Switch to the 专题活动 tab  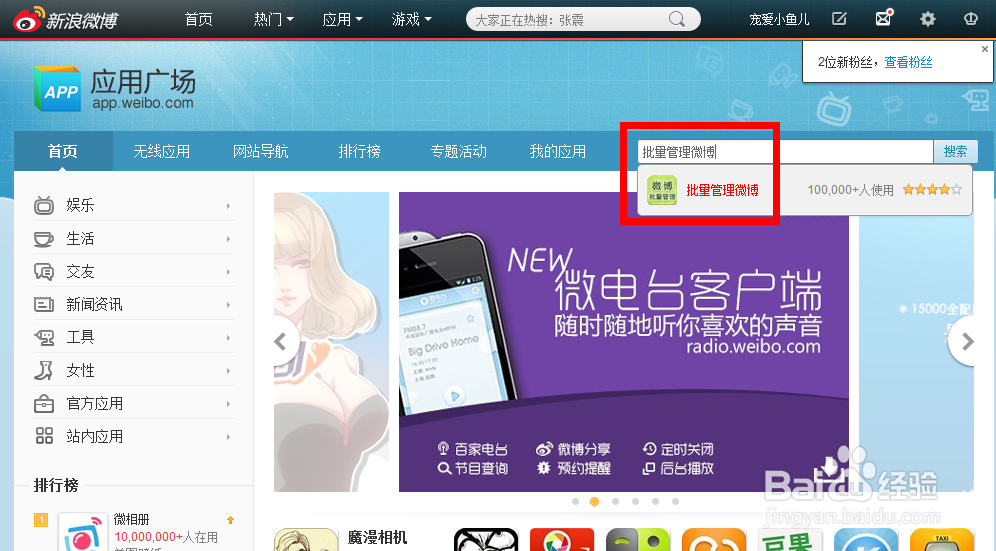click(x=459, y=151)
